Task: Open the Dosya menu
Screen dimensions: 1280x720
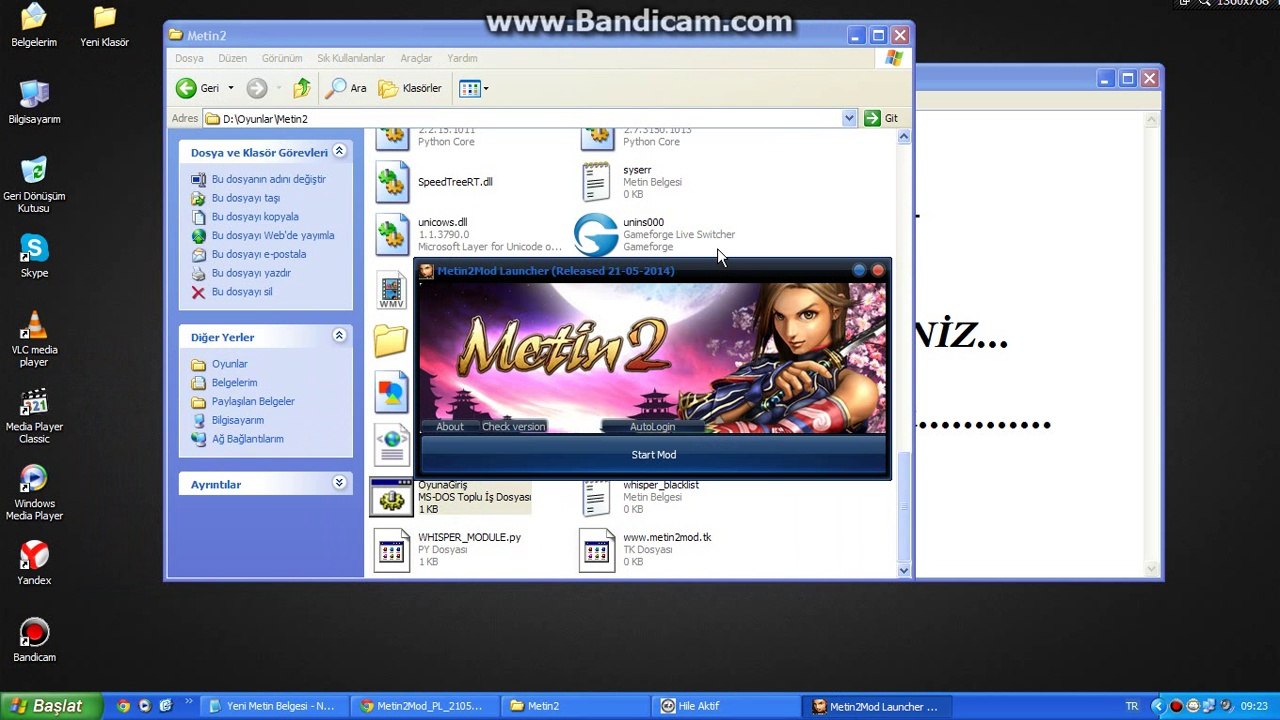Action: pyautogui.click(x=189, y=58)
